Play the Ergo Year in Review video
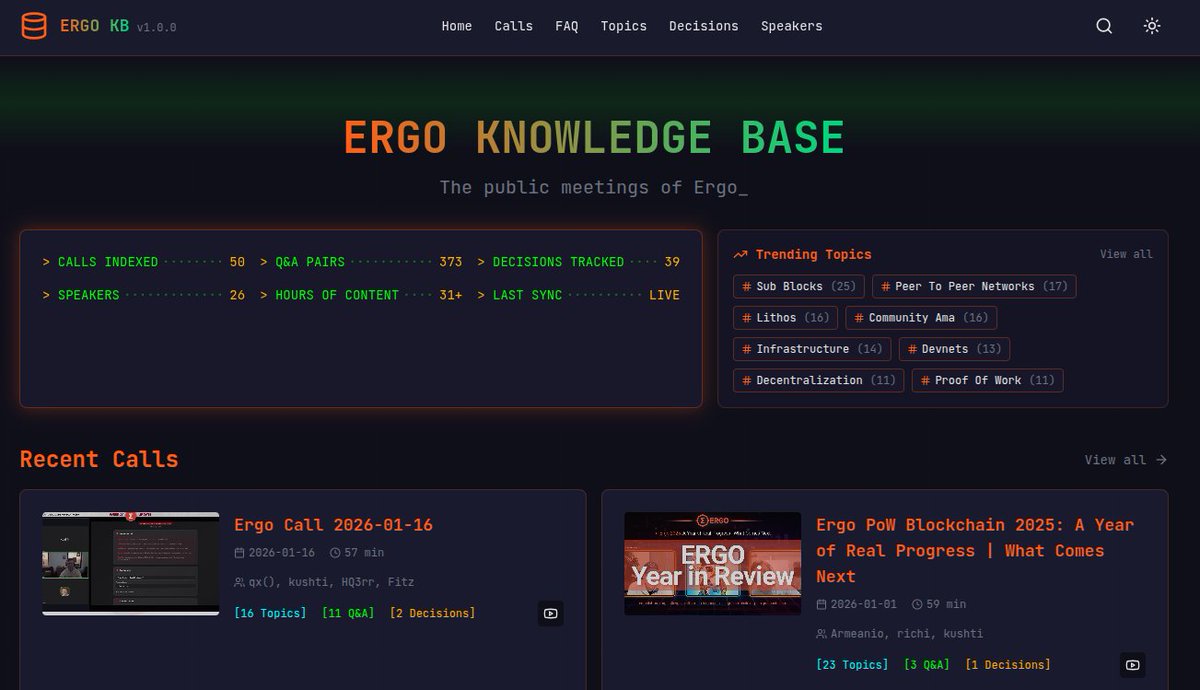 coord(1131,664)
